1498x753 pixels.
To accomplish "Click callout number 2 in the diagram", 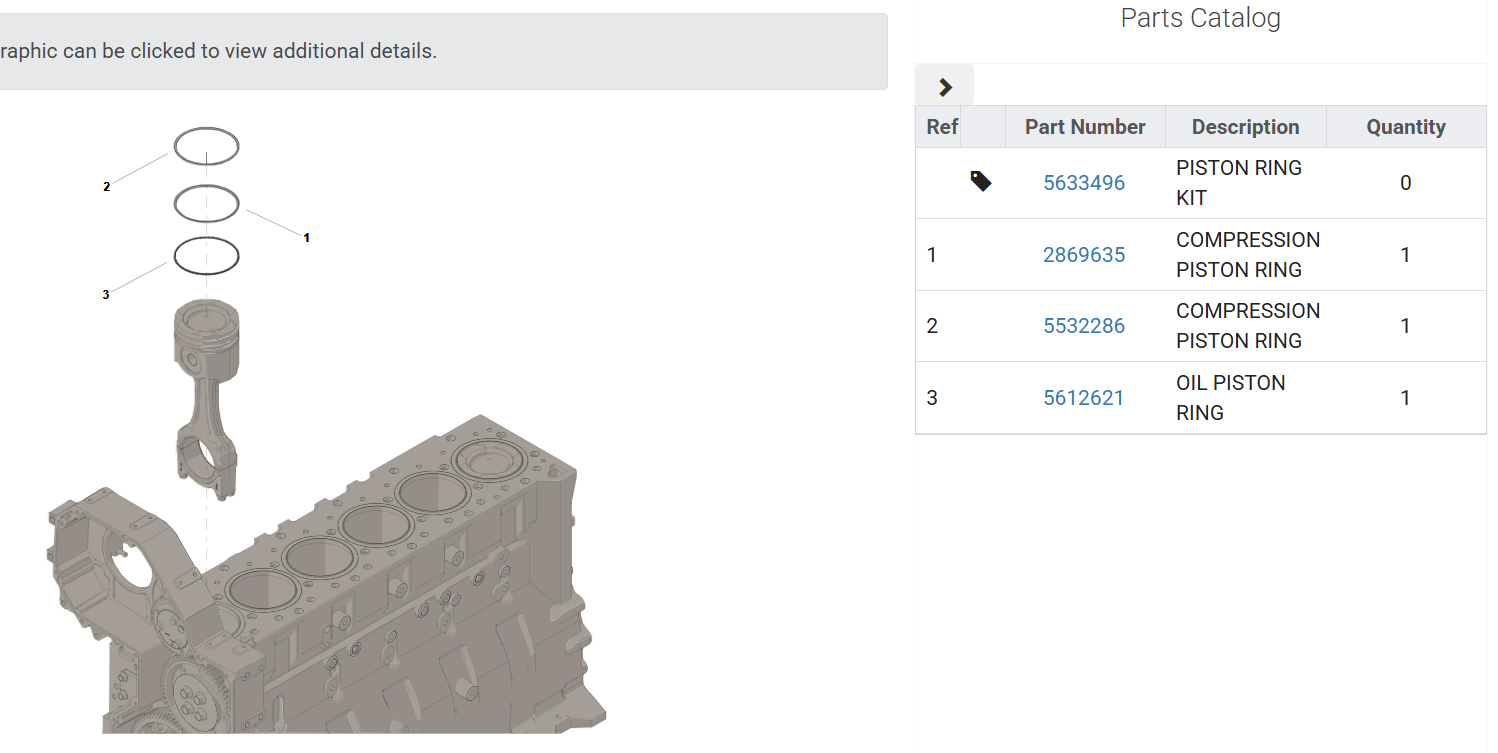I will 106,187.
